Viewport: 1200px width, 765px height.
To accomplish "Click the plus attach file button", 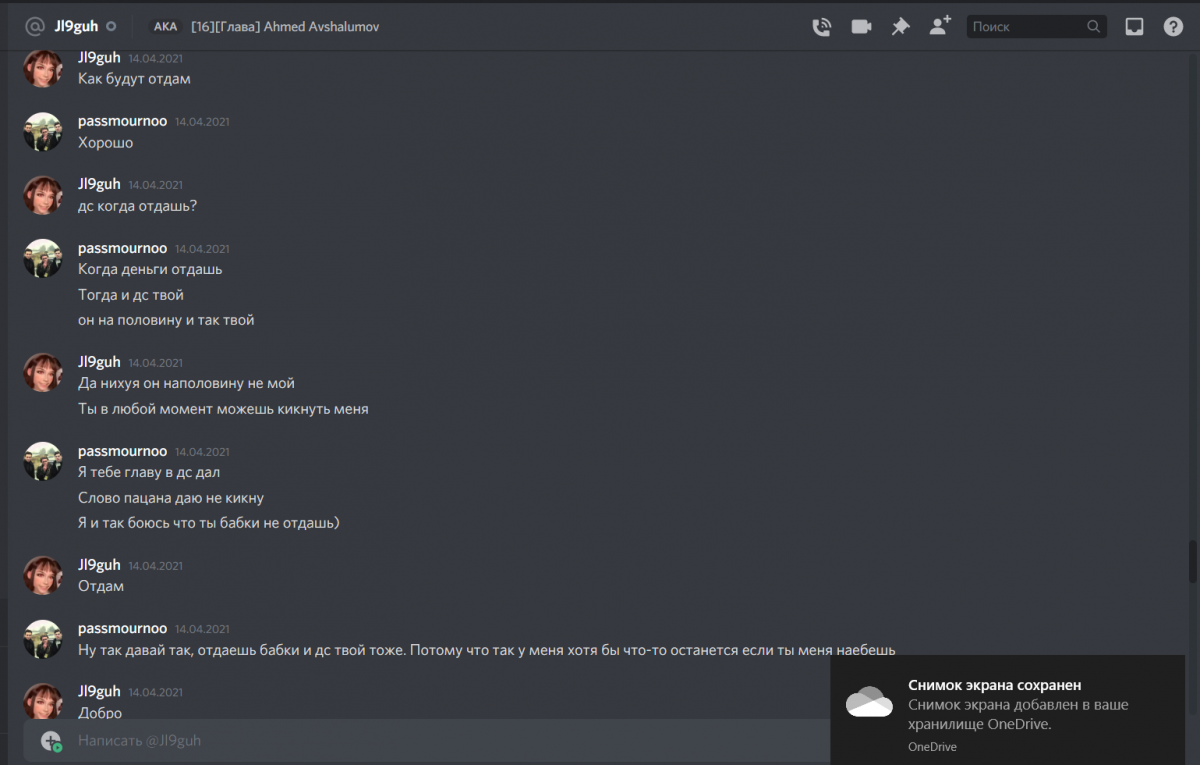I will [51, 741].
